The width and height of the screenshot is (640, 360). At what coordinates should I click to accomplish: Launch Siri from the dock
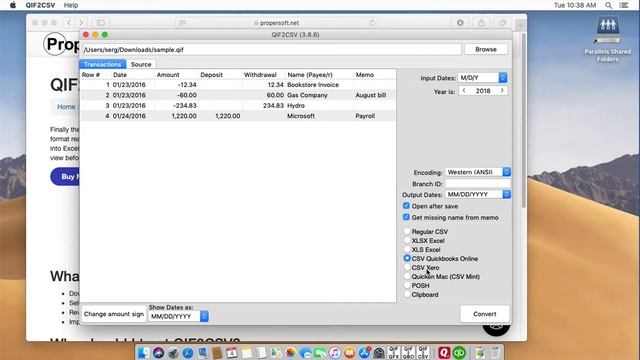[158, 353]
